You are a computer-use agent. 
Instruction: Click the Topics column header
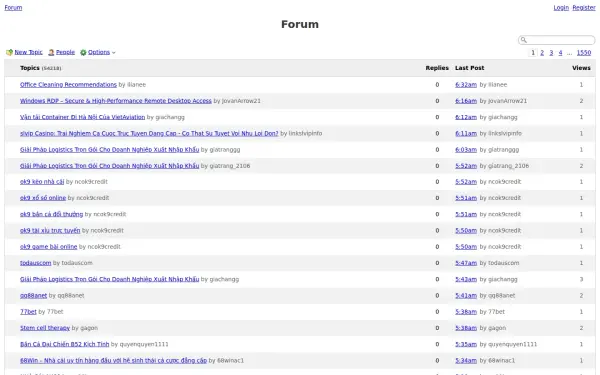pyautogui.click(x=30, y=68)
